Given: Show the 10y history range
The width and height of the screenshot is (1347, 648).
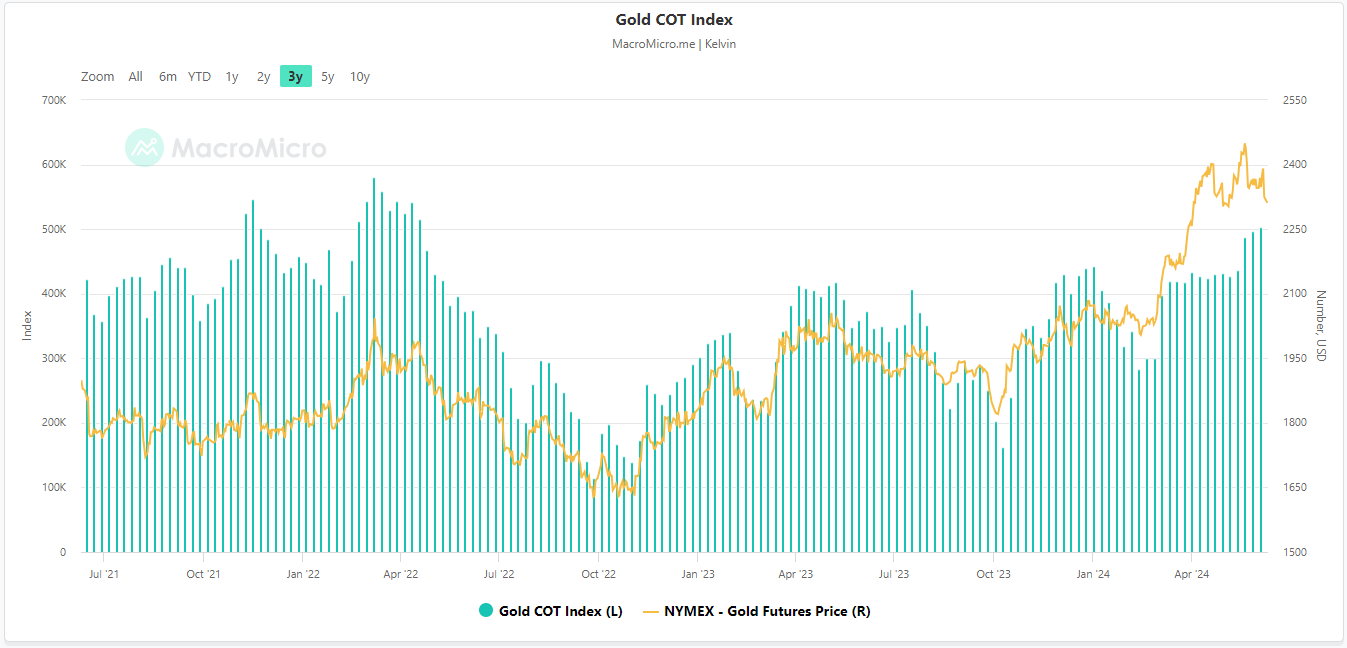Looking at the screenshot, I should click(x=360, y=77).
